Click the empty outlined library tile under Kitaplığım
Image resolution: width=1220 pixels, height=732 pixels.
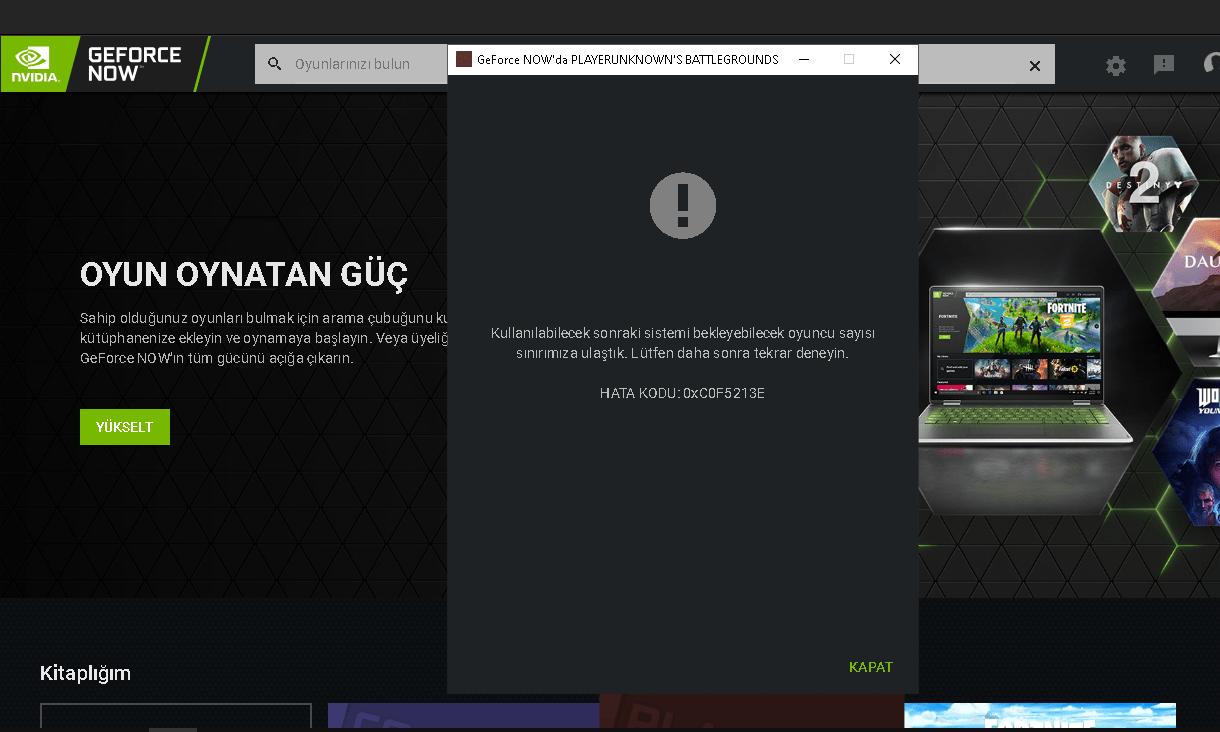coord(175,717)
